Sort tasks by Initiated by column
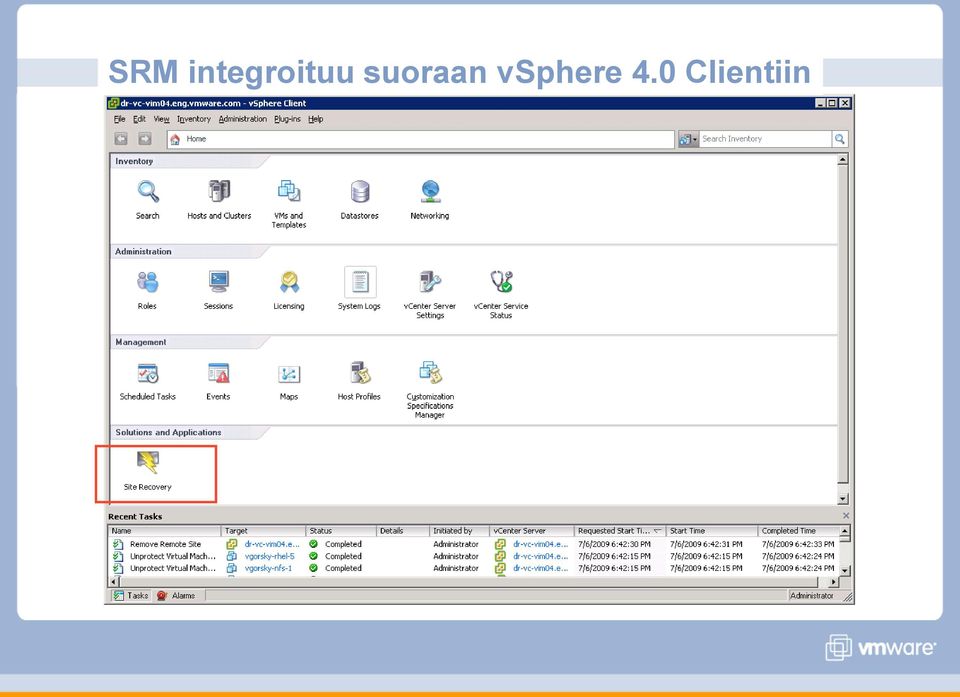This screenshot has width=960, height=697. 460,531
